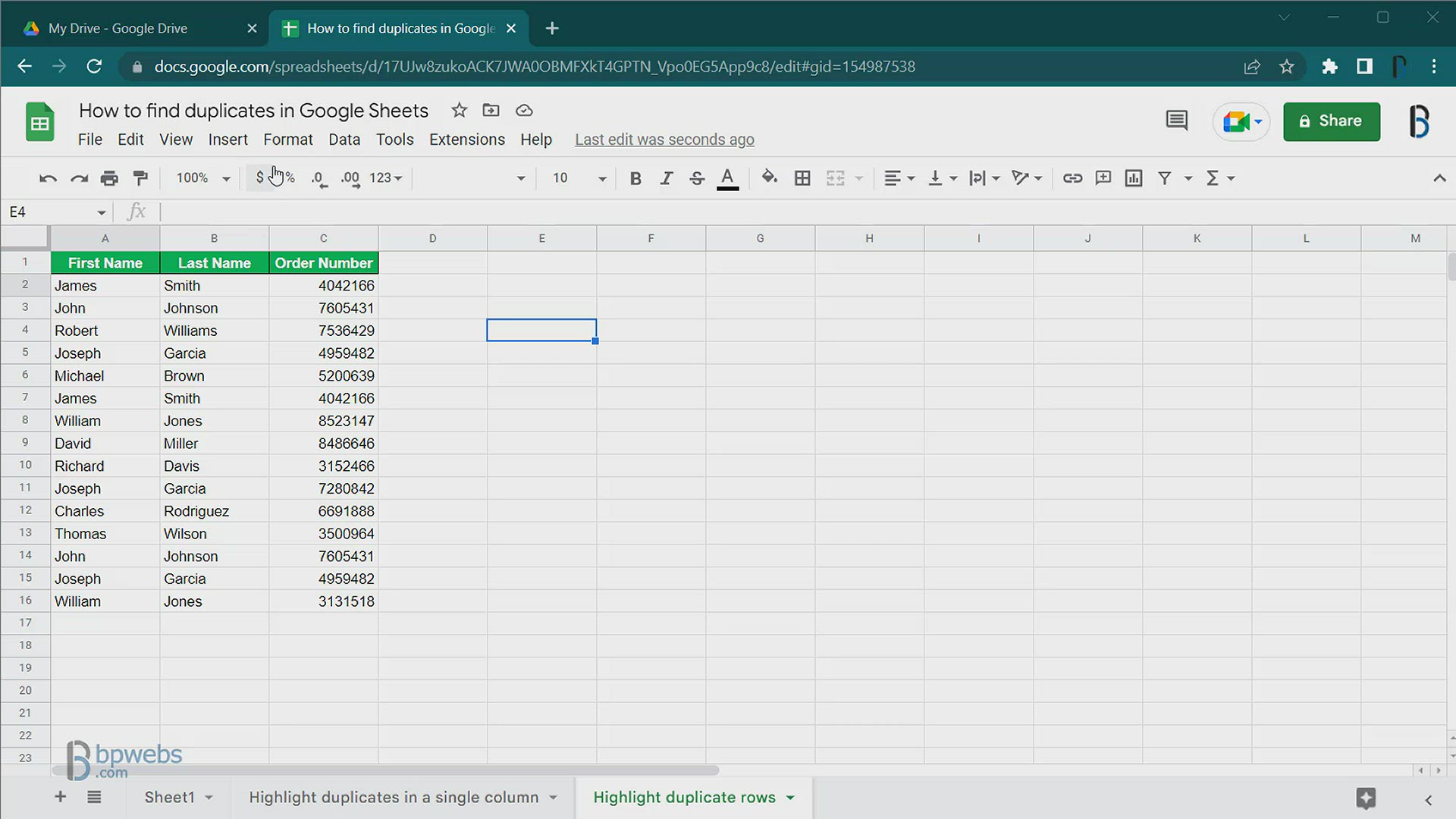Click Add sheet plus button

pos(60,797)
